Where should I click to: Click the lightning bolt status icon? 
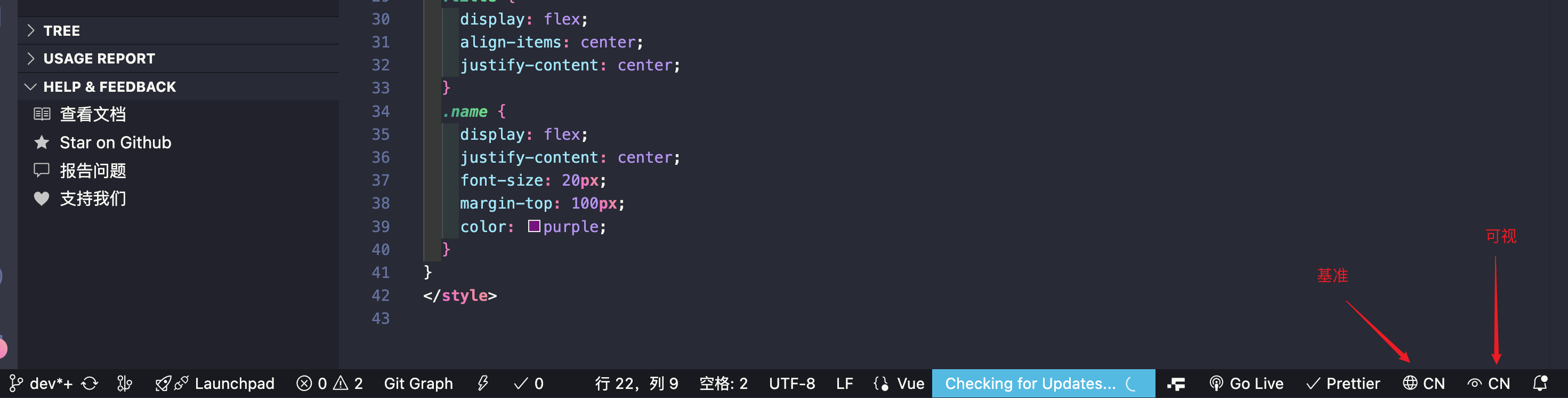pyautogui.click(x=483, y=384)
